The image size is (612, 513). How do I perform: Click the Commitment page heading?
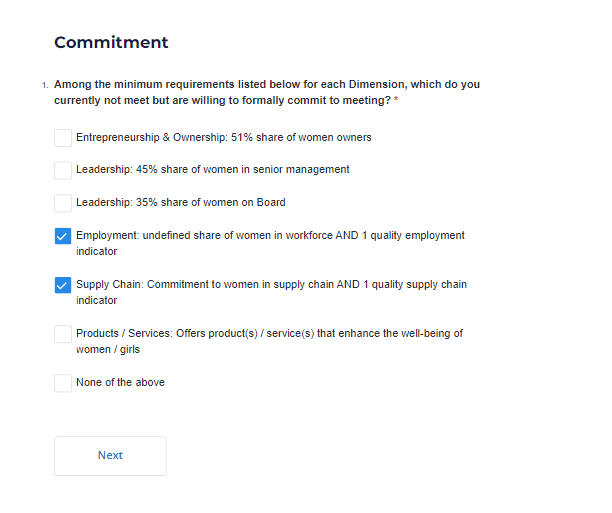(111, 42)
